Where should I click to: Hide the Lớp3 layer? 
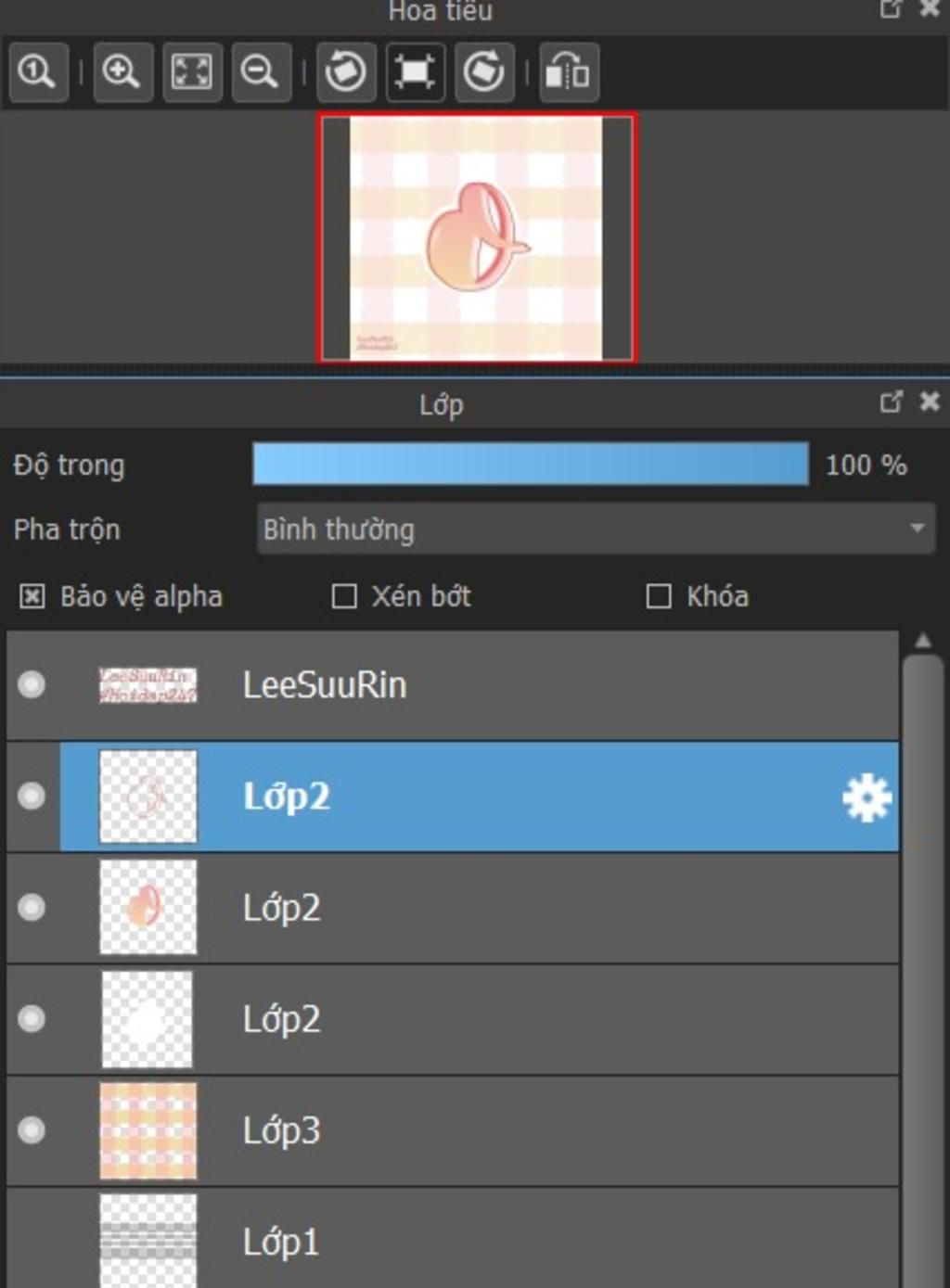(x=32, y=1130)
